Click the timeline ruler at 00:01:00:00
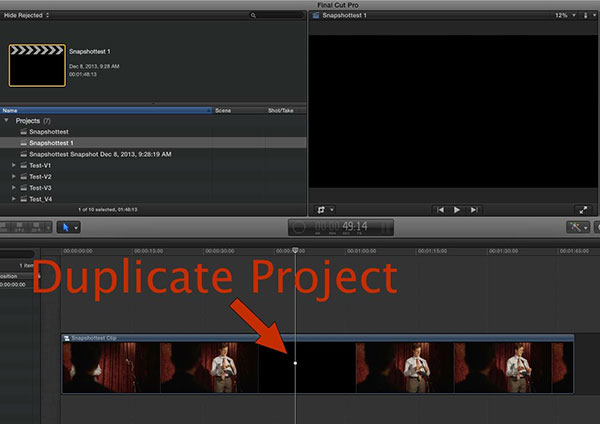 [361, 251]
